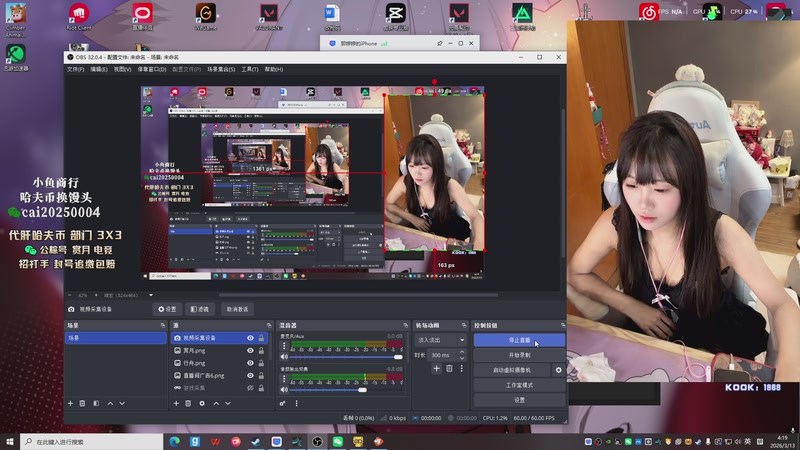Open Edit (E) menu in OBS
The image size is (800, 450).
click(99, 69)
